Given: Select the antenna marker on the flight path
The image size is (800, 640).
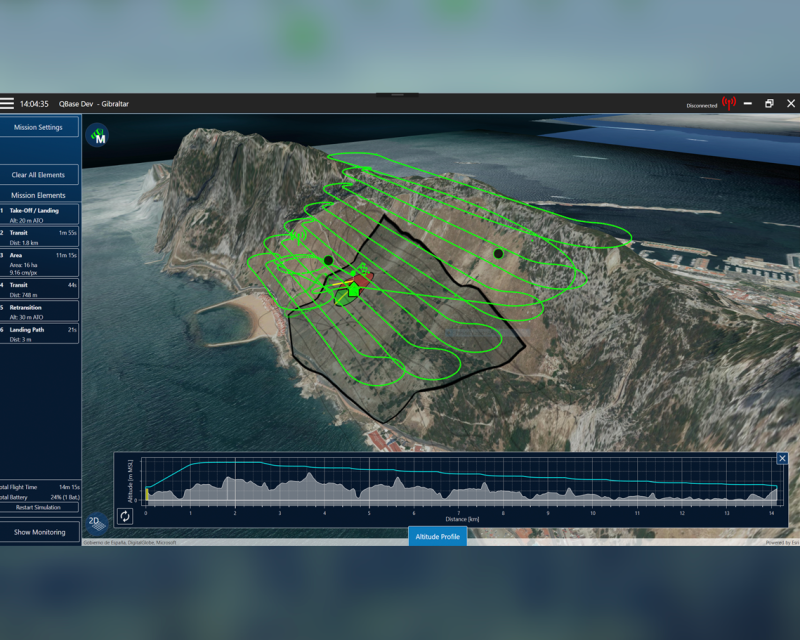Looking at the screenshot, I should pyautogui.click(x=297, y=237).
